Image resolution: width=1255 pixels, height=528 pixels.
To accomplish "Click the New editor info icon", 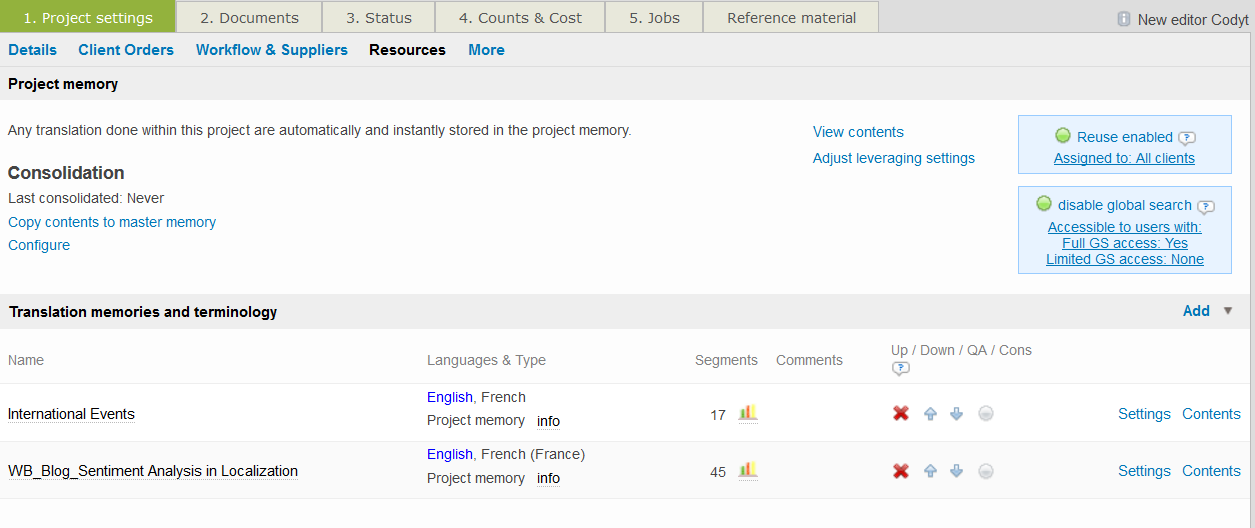I will click(1124, 19).
